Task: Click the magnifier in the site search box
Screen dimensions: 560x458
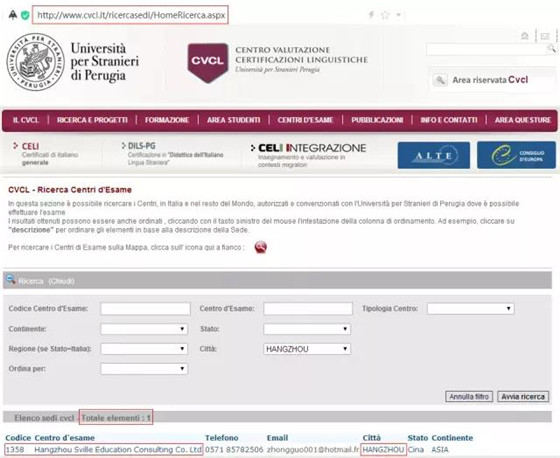Action: (552, 49)
